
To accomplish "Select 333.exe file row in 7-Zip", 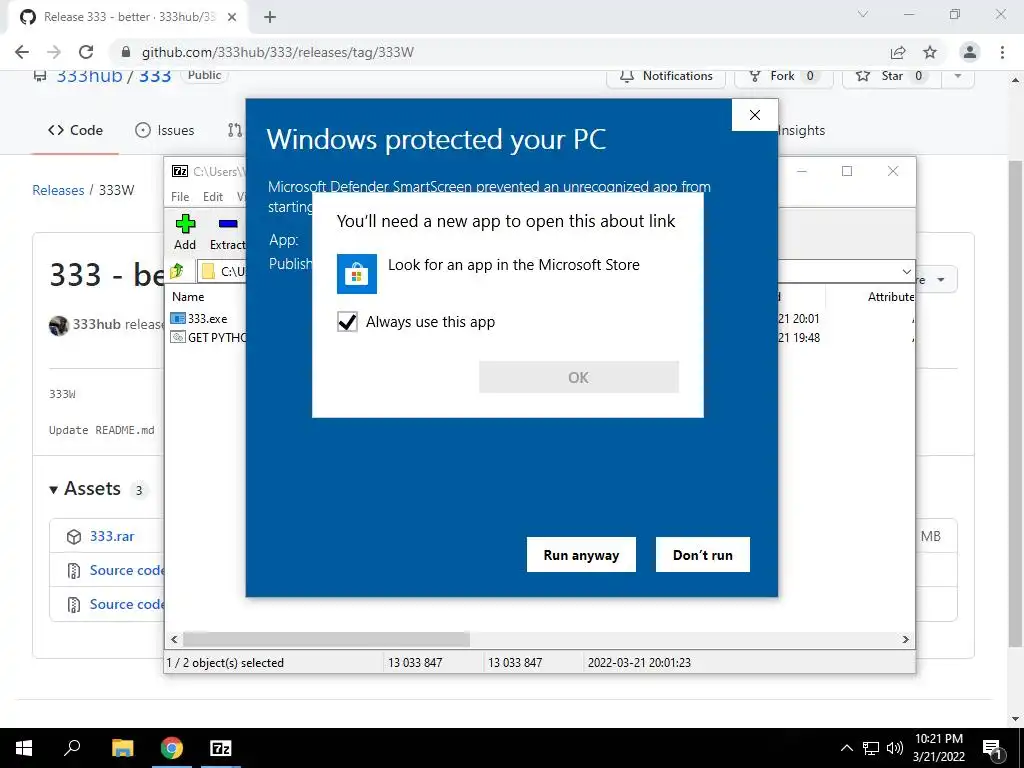I will coord(206,319).
